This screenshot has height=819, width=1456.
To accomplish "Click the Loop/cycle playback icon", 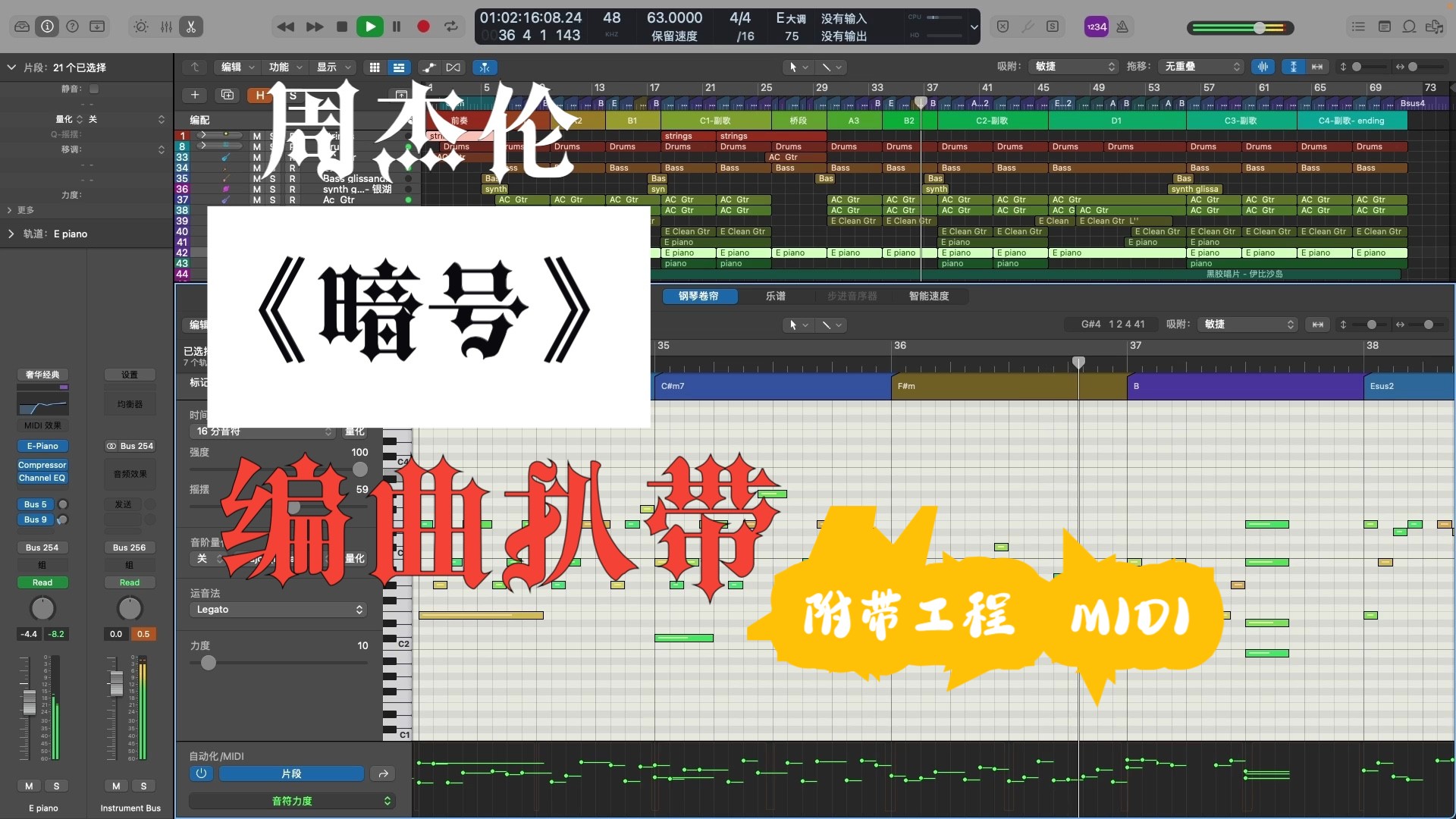I will 452,27.
